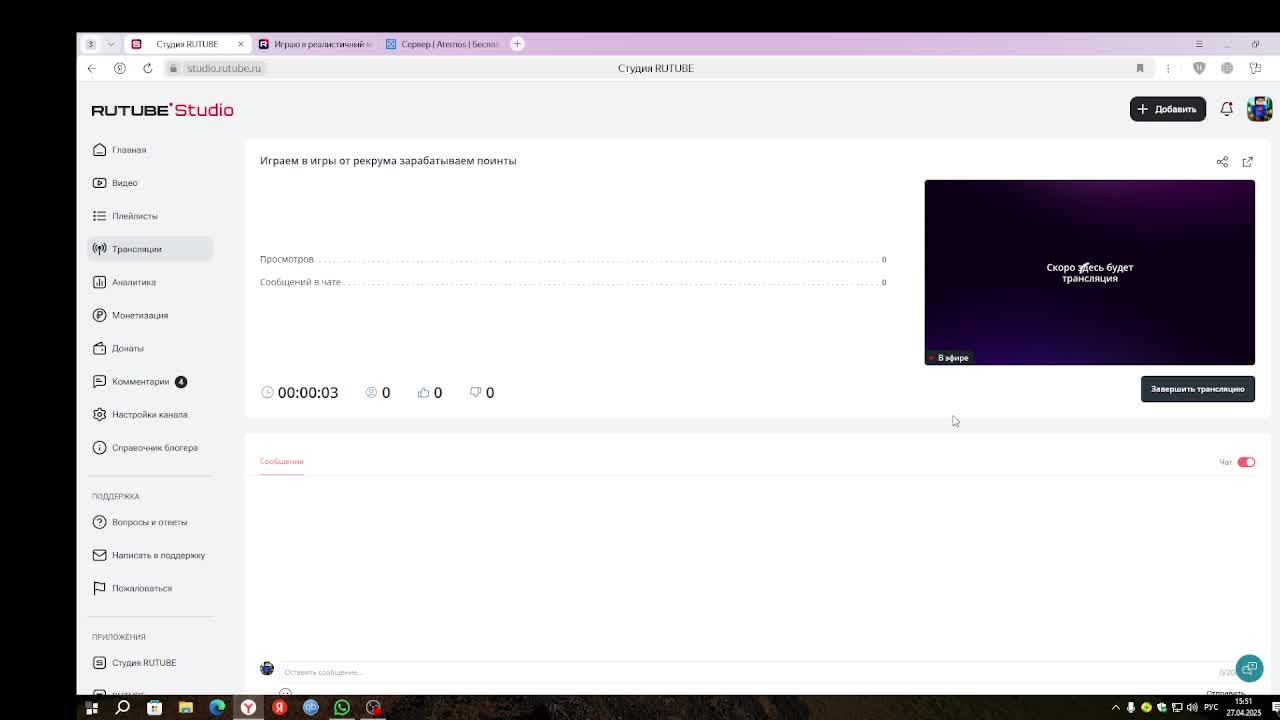The width and height of the screenshot is (1280, 720).
Task: Go to Плейлисты section
Action: 150,216
